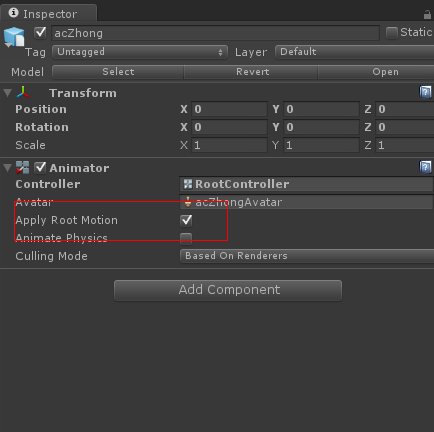Viewport: 434px width, 432px height.
Task: Disable the Animator component checkbox
Action: pos(40,168)
